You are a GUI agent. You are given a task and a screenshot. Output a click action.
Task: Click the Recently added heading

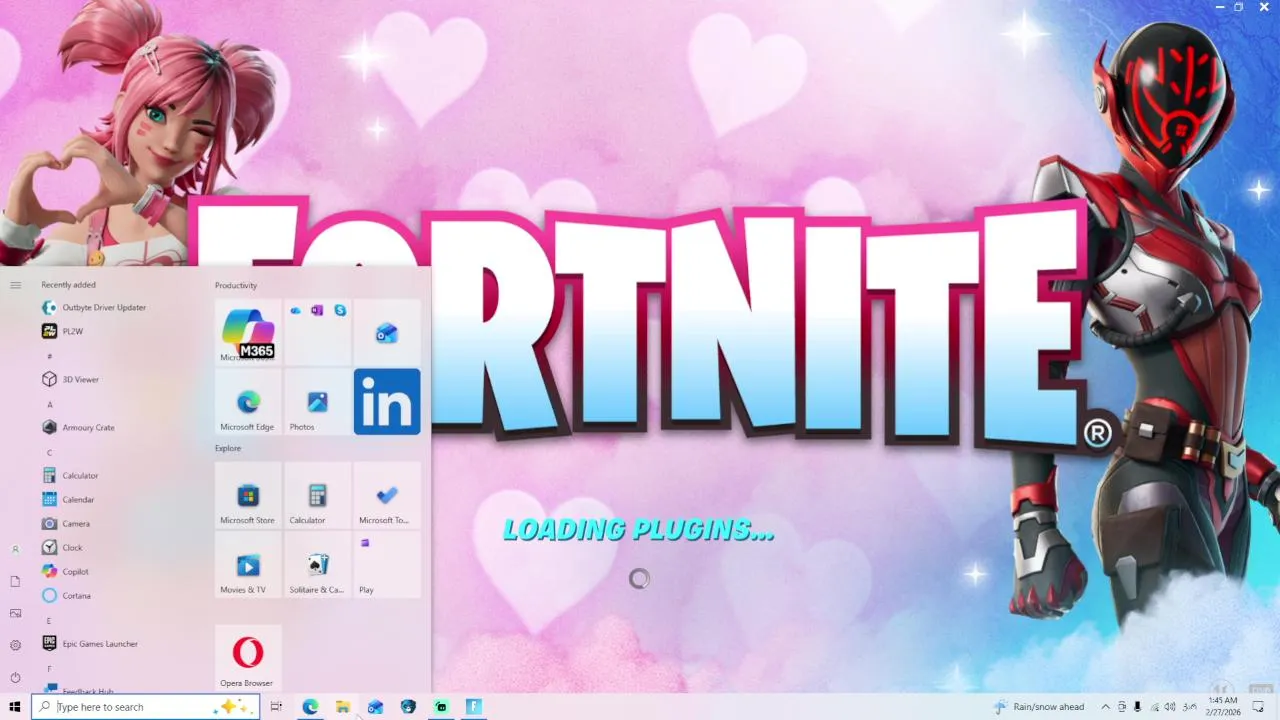pos(68,285)
